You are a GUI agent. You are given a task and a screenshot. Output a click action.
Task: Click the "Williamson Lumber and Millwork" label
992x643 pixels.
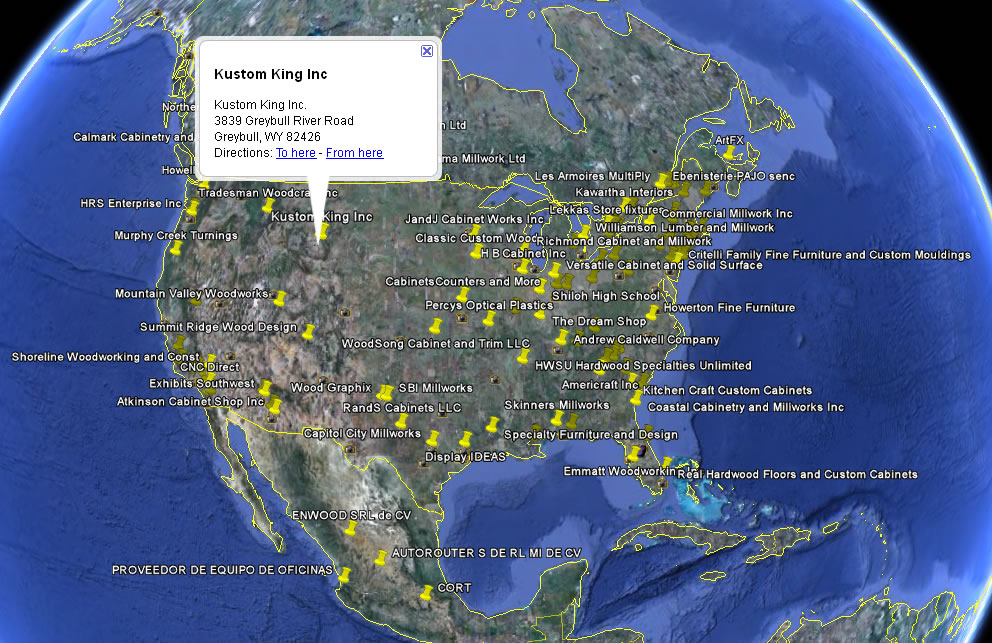pyautogui.click(x=685, y=228)
